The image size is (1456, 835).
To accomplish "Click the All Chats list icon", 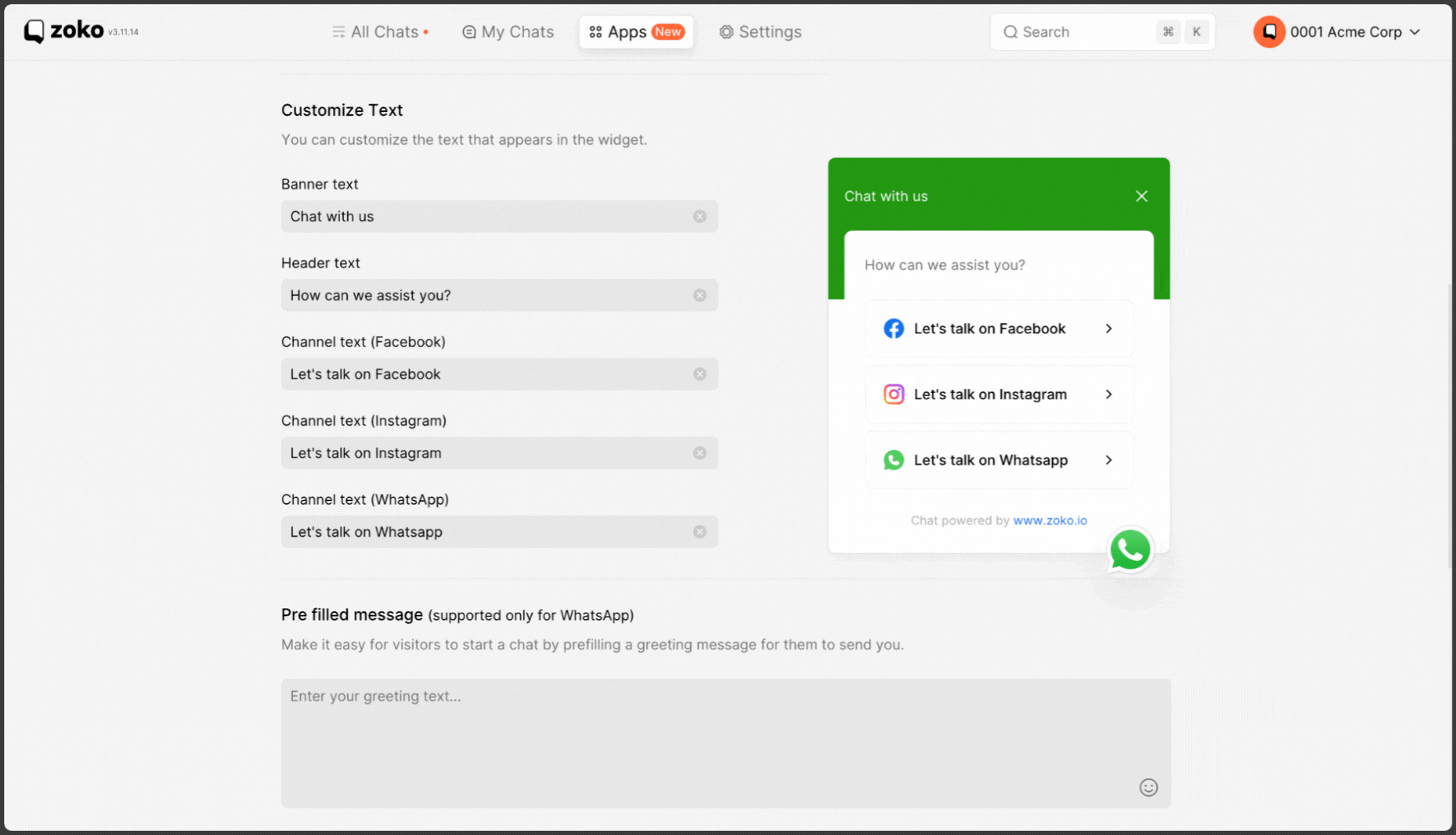I will coord(339,32).
